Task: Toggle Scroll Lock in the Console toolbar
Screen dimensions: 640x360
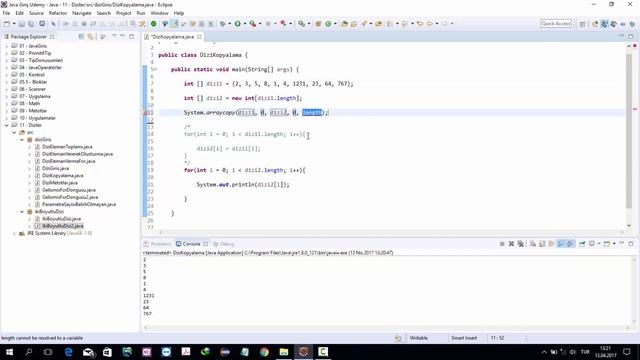Action: pyautogui.click(x=542, y=244)
